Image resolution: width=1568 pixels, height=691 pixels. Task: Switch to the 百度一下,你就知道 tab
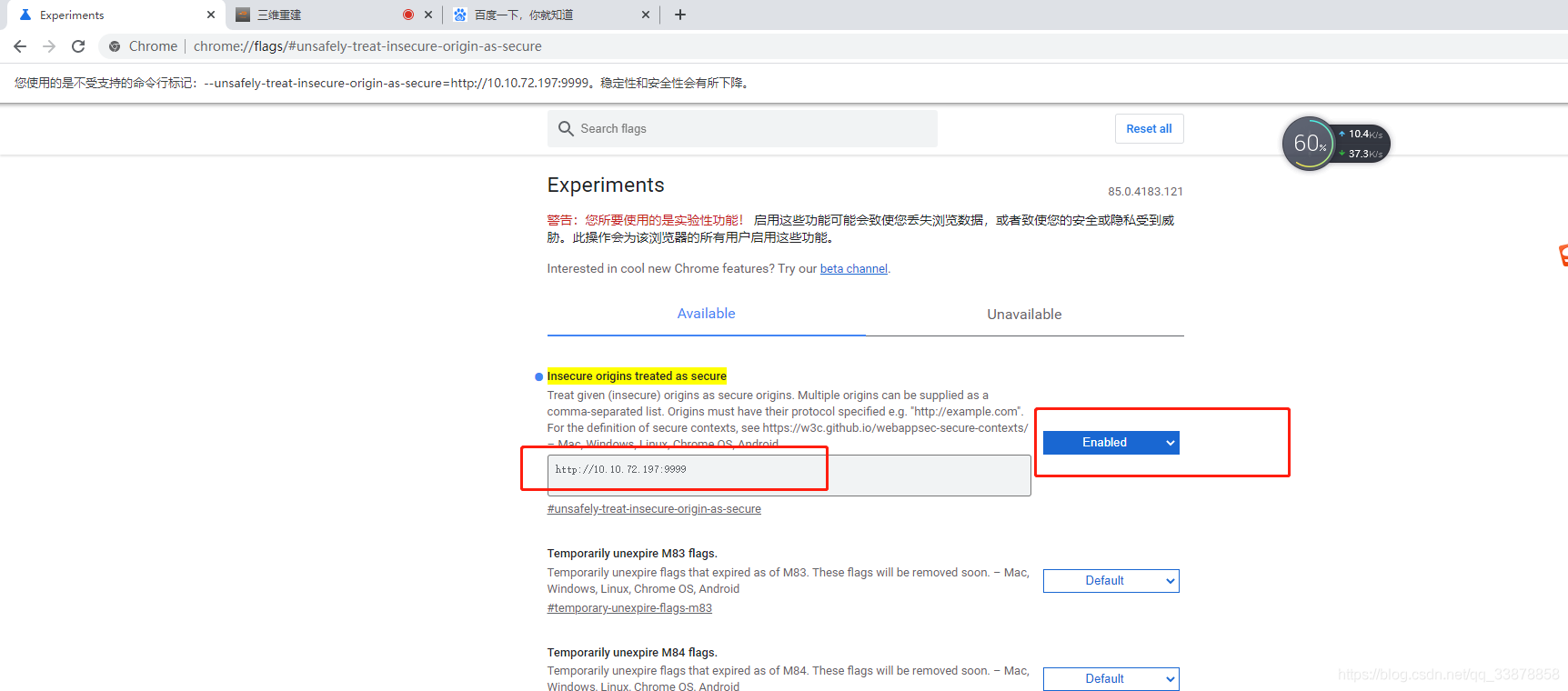coord(550,15)
